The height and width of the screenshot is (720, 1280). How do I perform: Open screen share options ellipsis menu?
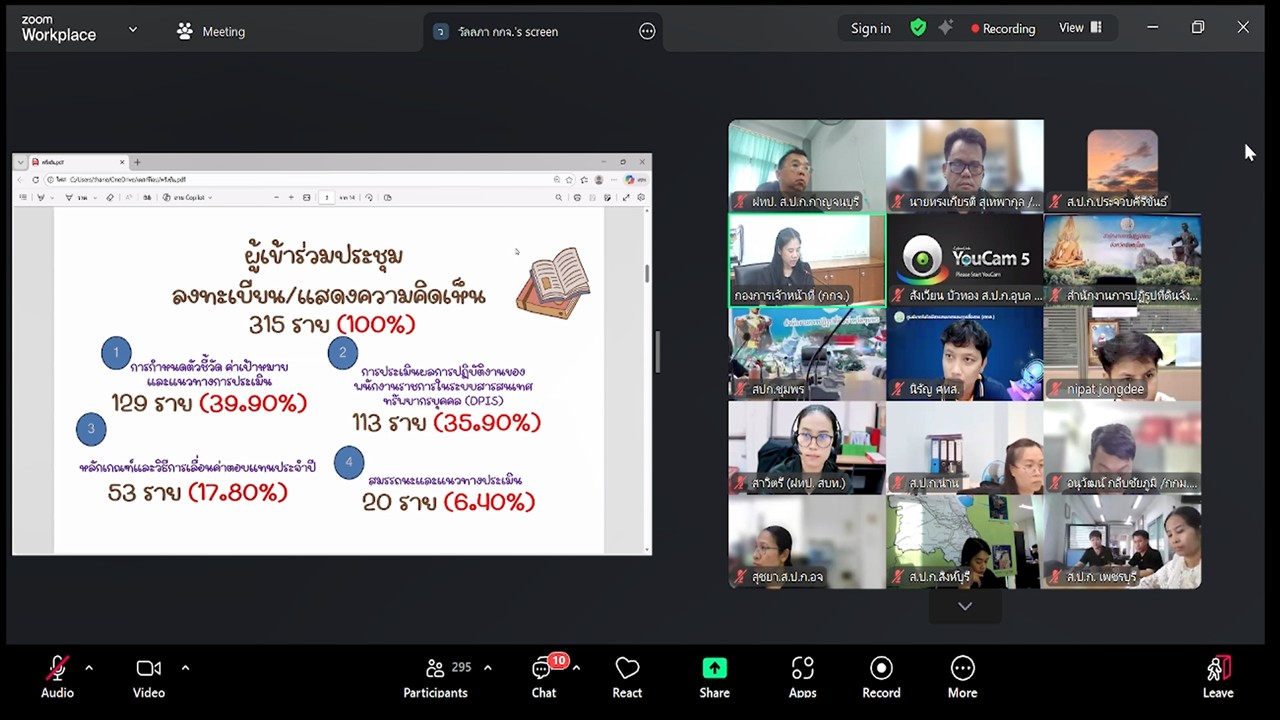647,32
